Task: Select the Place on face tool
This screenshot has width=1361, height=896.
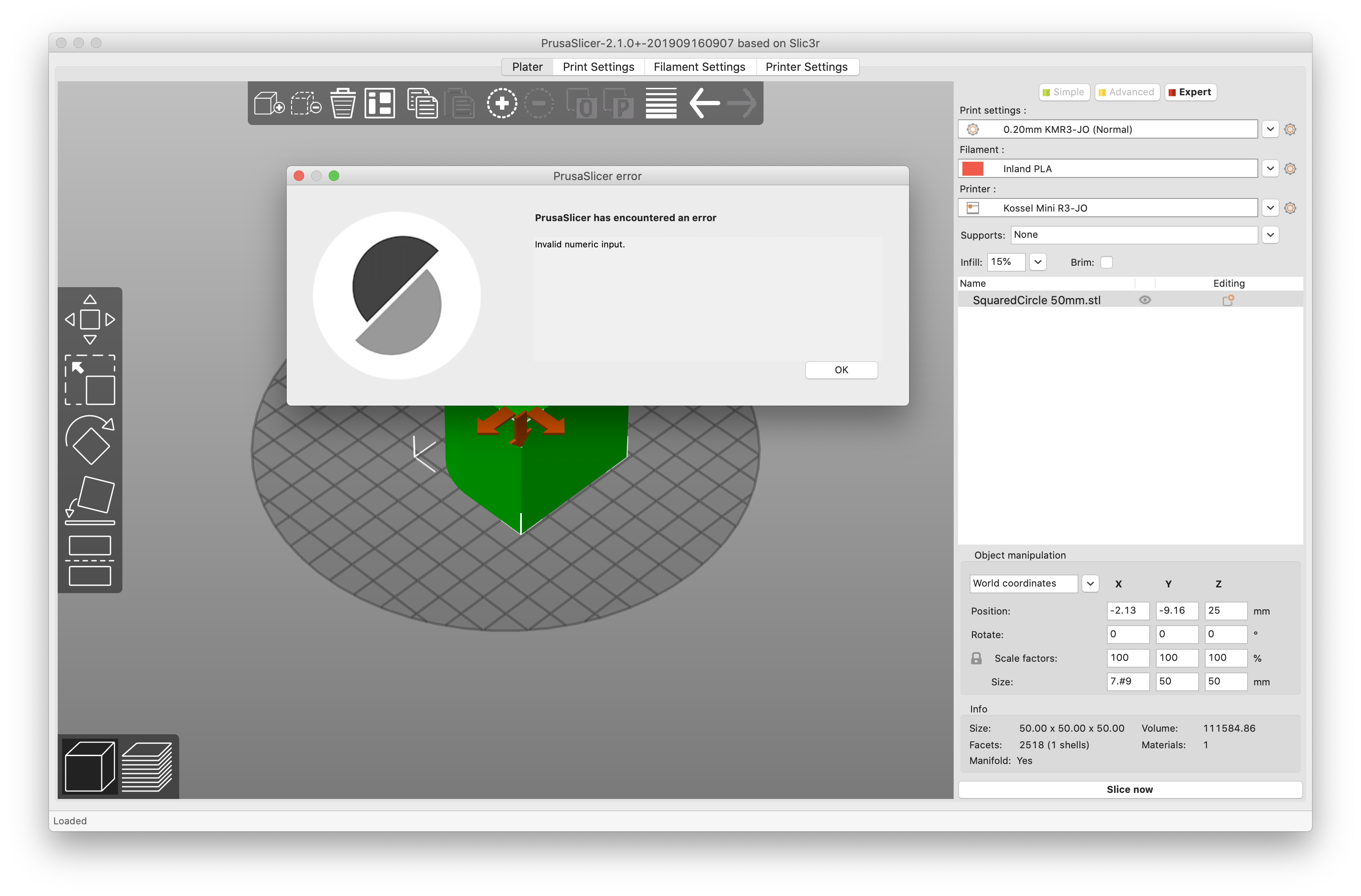Action: (90, 497)
